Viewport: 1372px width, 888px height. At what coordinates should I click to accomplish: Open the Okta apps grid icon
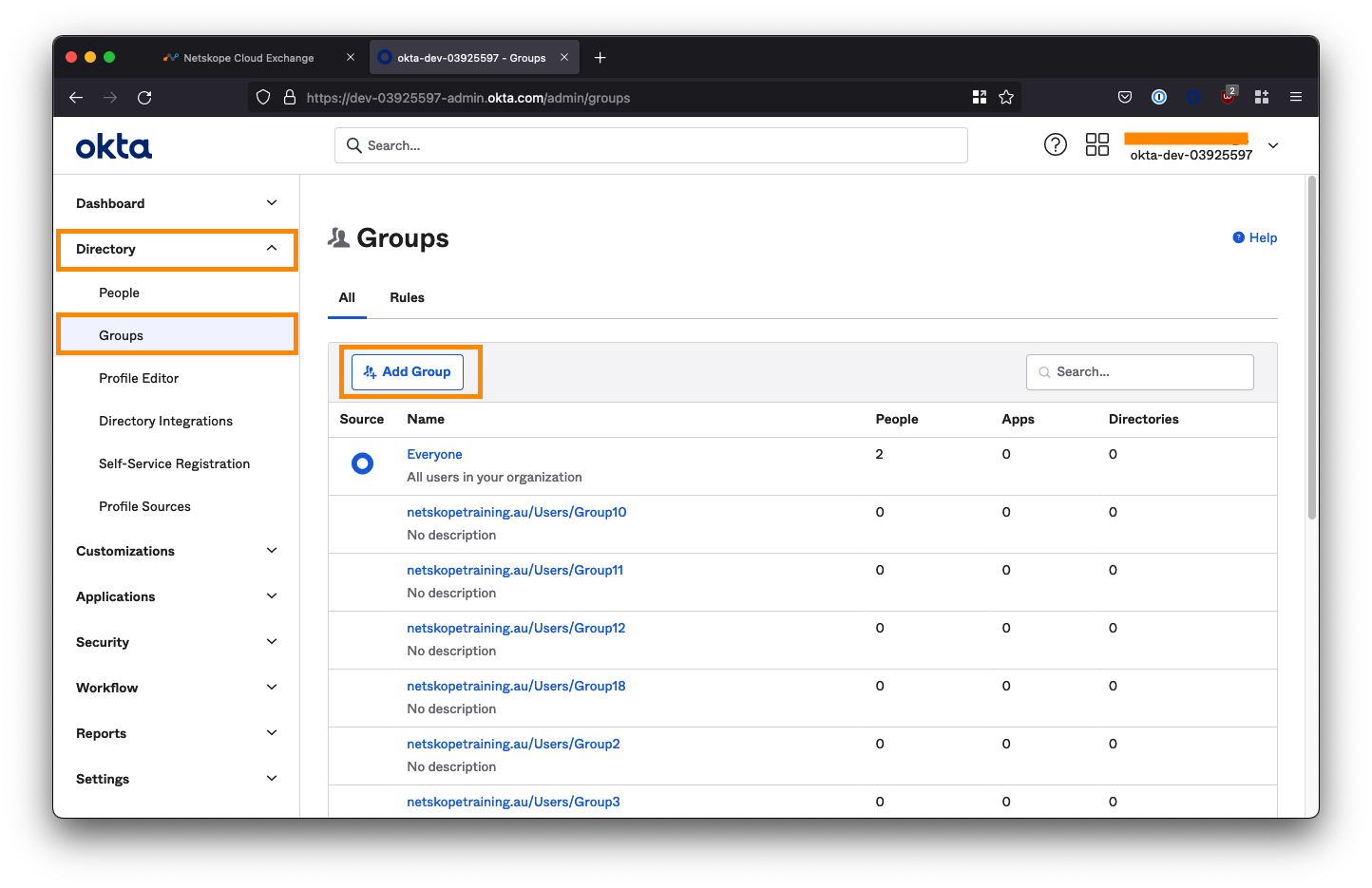(1096, 144)
